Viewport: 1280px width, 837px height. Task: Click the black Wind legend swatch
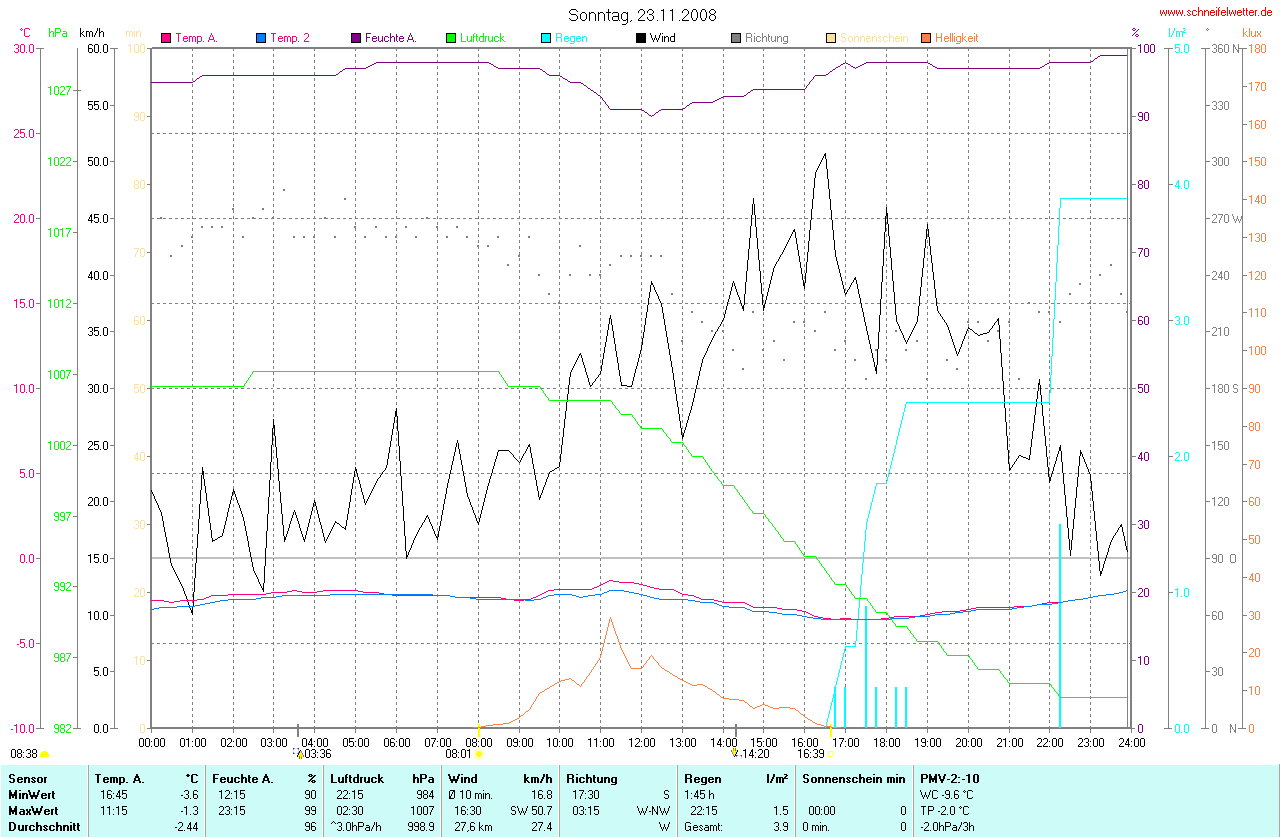click(x=641, y=38)
